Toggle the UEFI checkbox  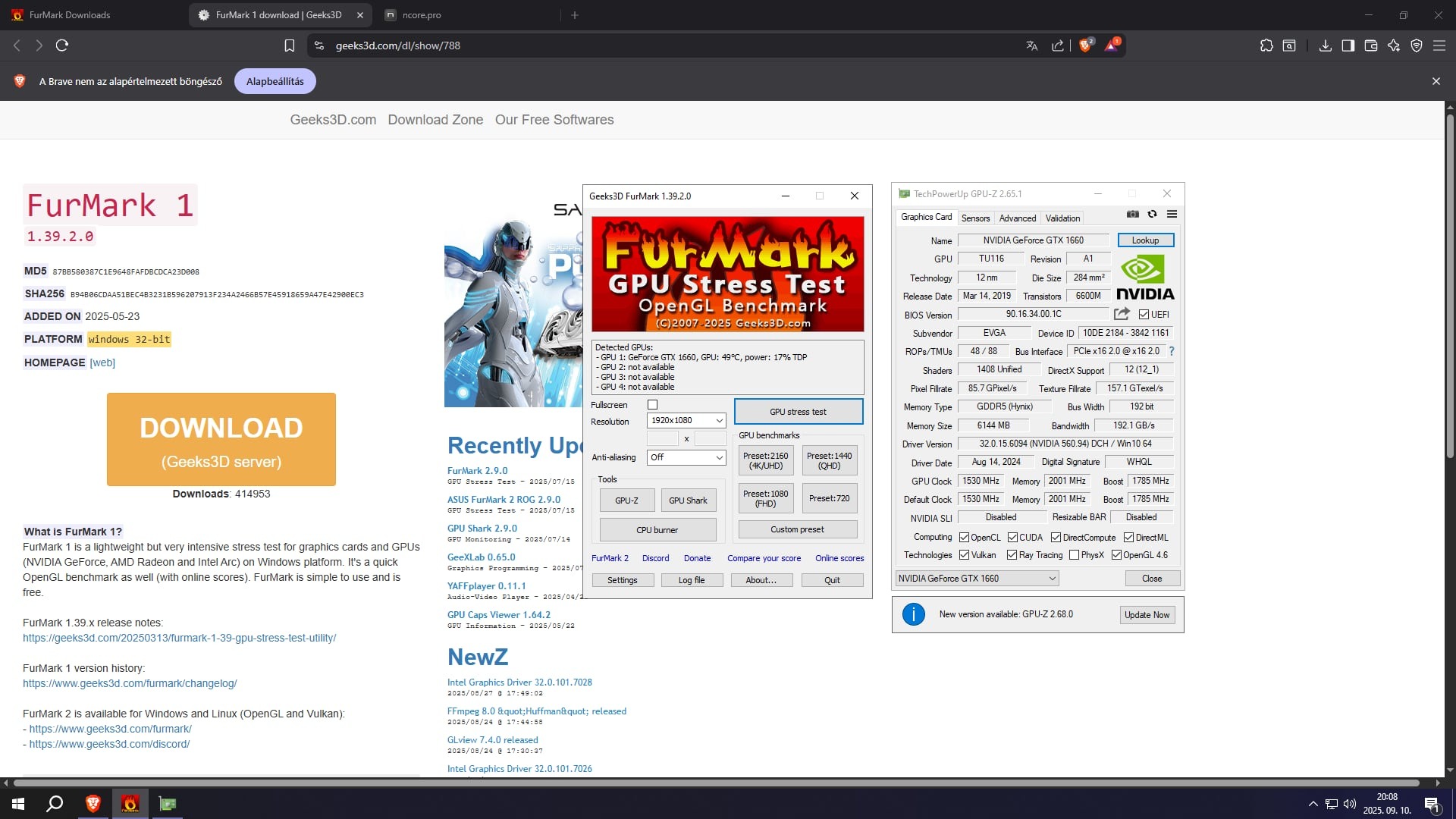tap(1144, 315)
